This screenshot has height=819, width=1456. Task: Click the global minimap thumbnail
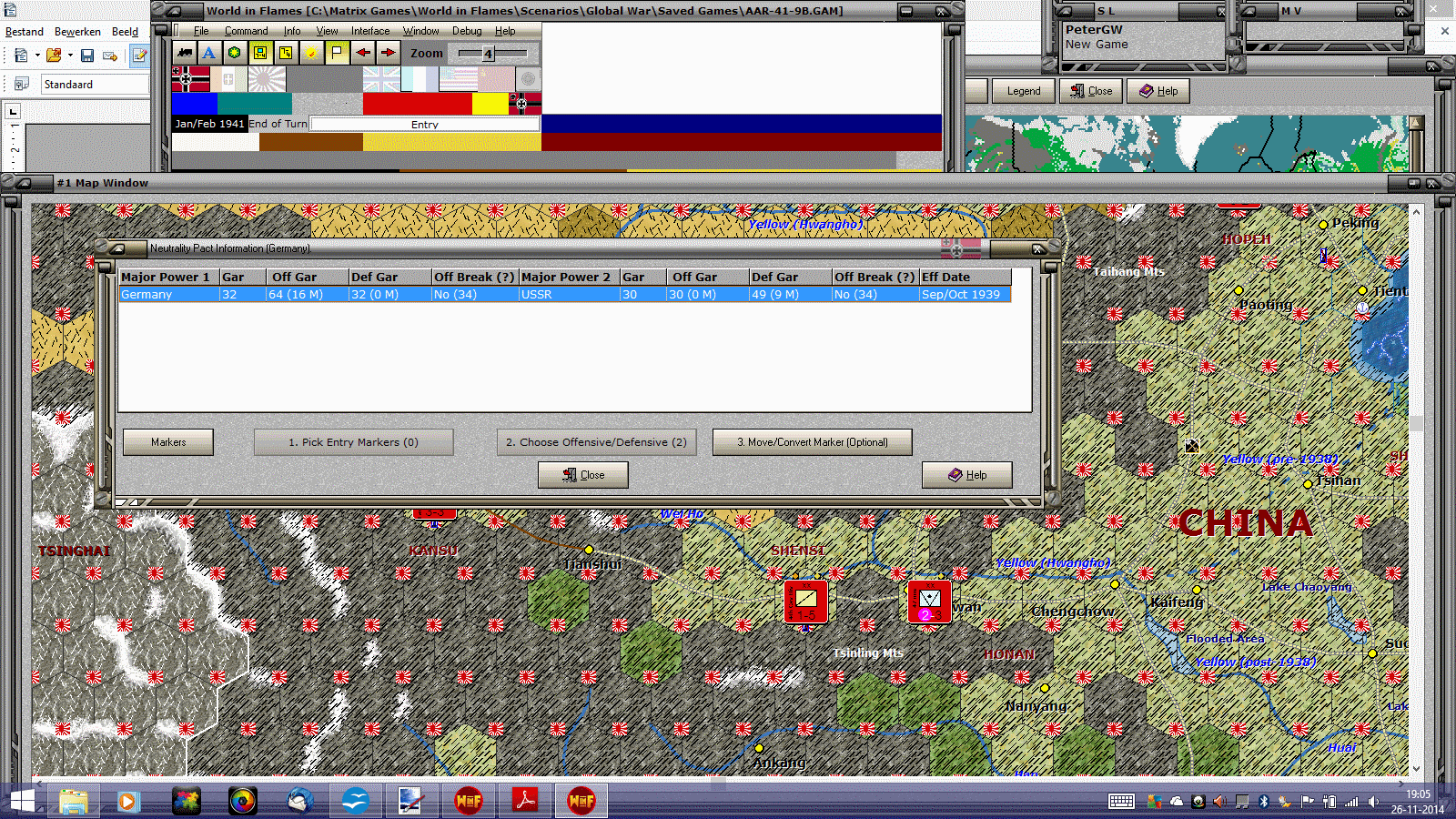click(x=1187, y=144)
